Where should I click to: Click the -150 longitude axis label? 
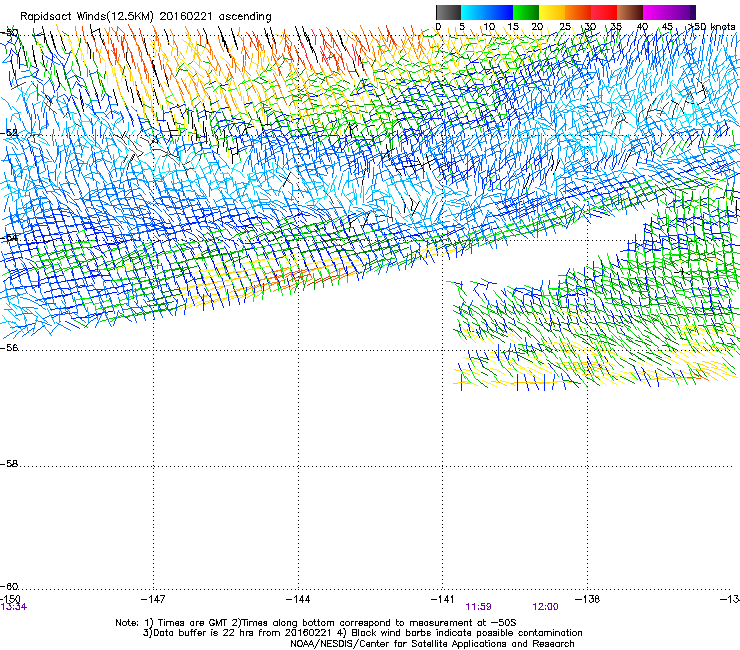point(10,599)
